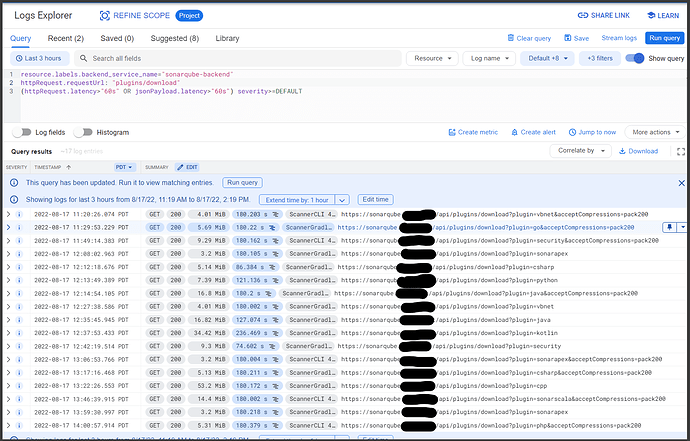Expand the 12:37:53.433 log entry
The image size is (690, 441).
(x=8, y=333)
